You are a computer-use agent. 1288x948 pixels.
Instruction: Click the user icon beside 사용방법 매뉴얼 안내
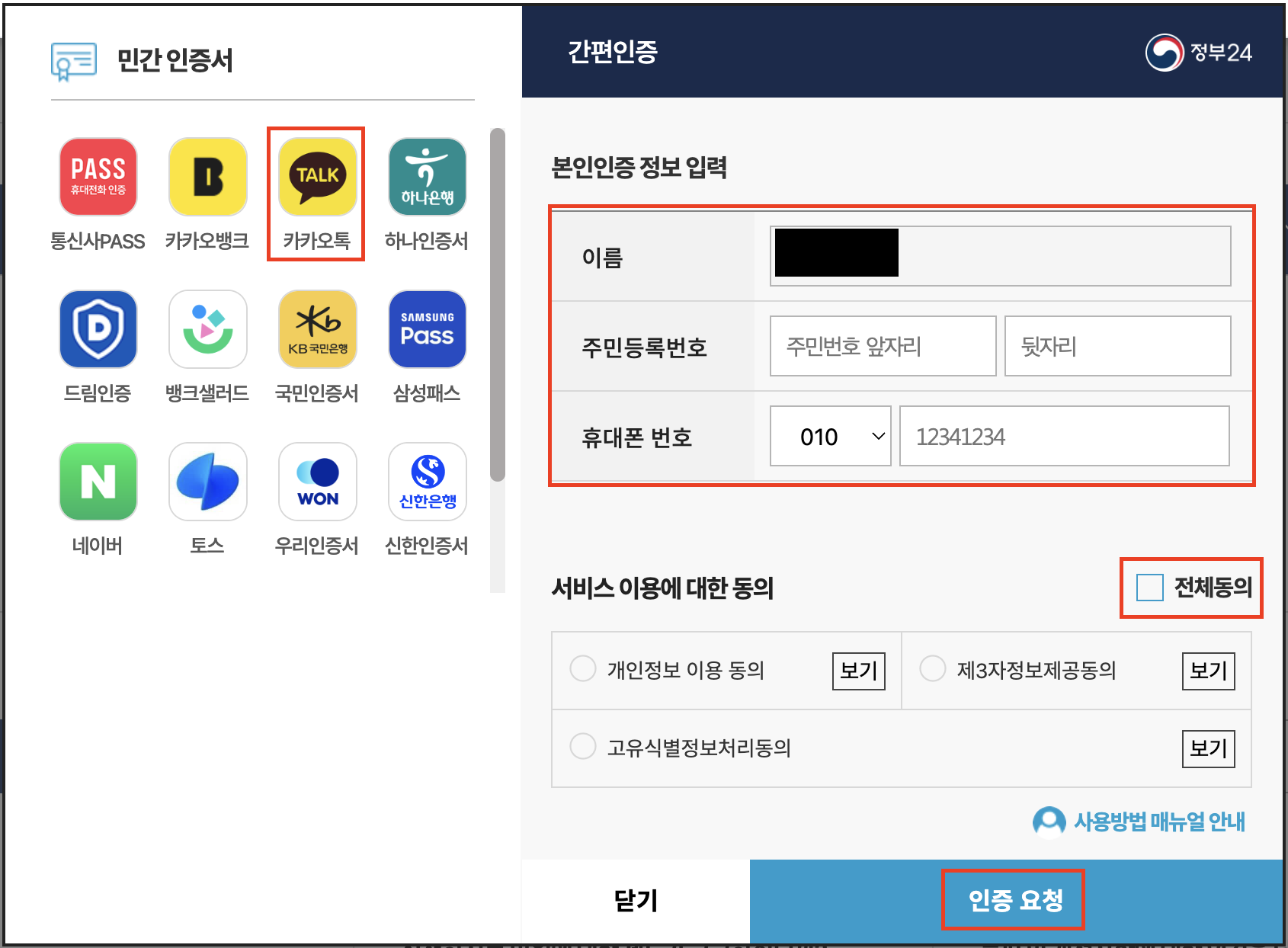click(1049, 821)
